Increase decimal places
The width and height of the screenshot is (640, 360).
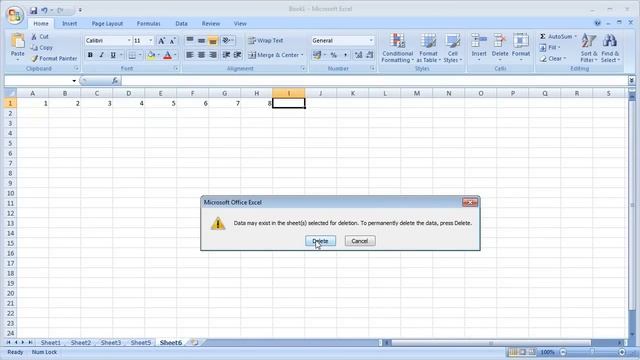click(x=358, y=55)
